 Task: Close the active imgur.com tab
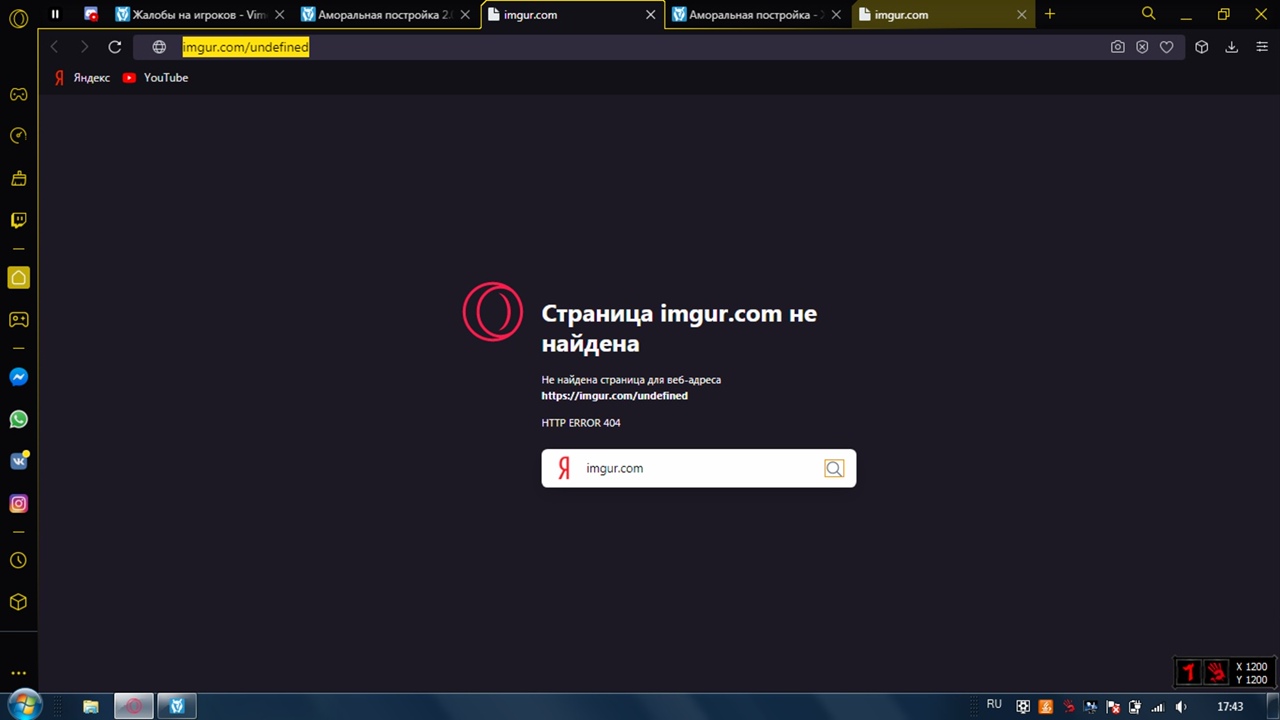coord(650,15)
